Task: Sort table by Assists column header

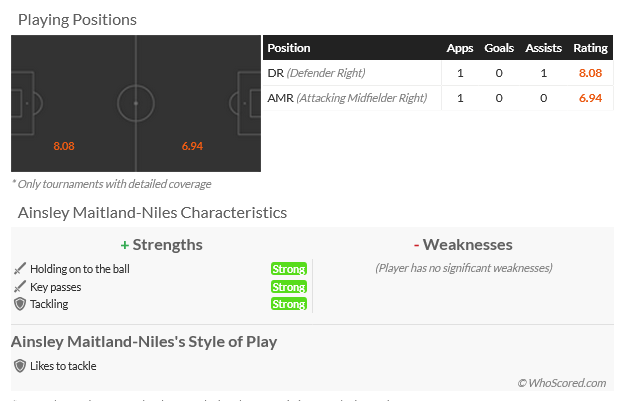Action: 543,48
